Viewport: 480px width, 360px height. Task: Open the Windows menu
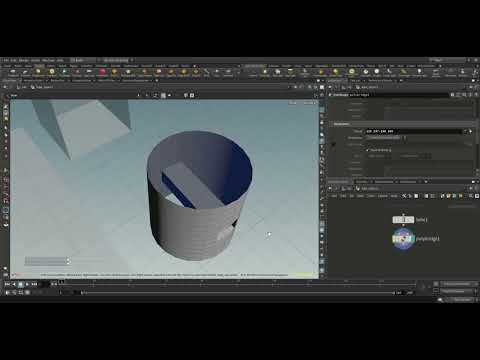coord(48,60)
